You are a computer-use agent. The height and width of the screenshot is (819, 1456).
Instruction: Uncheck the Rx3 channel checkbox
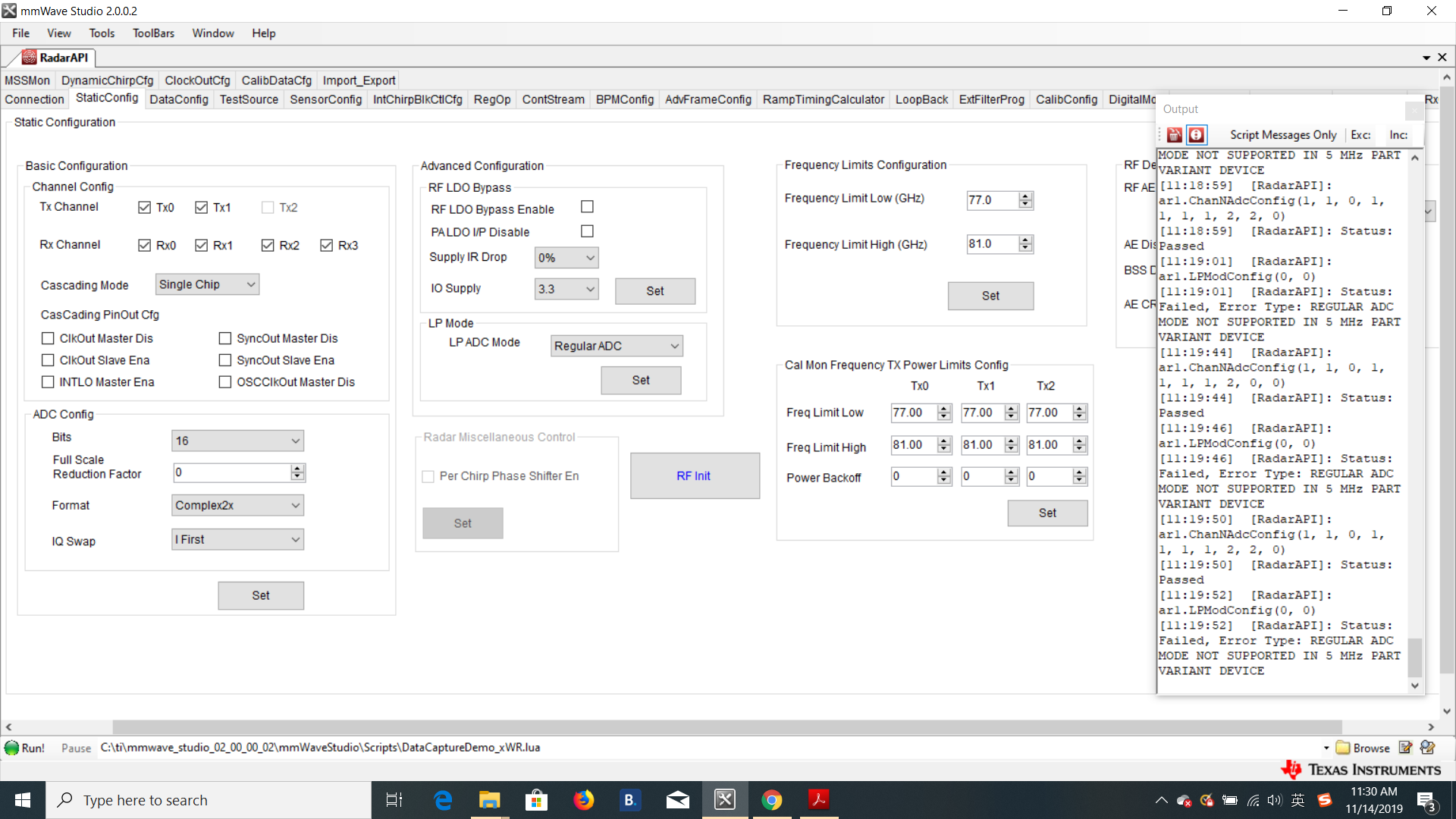[327, 246]
